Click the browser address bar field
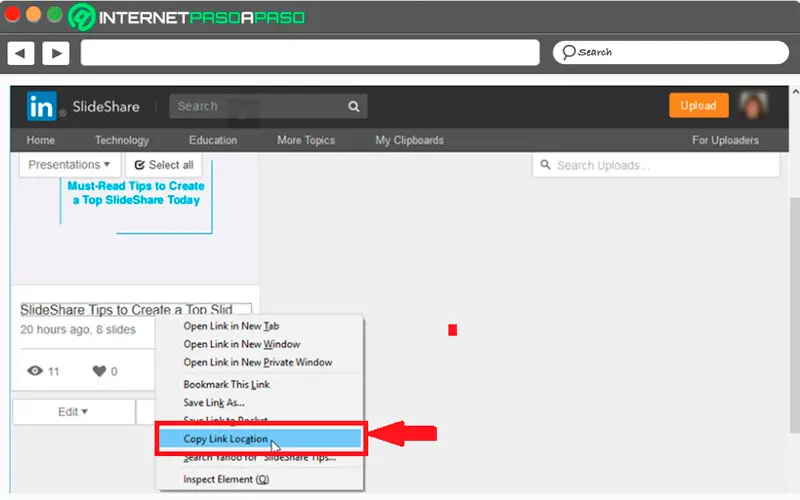This screenshot has width=800, height=500. click(310, 53)
